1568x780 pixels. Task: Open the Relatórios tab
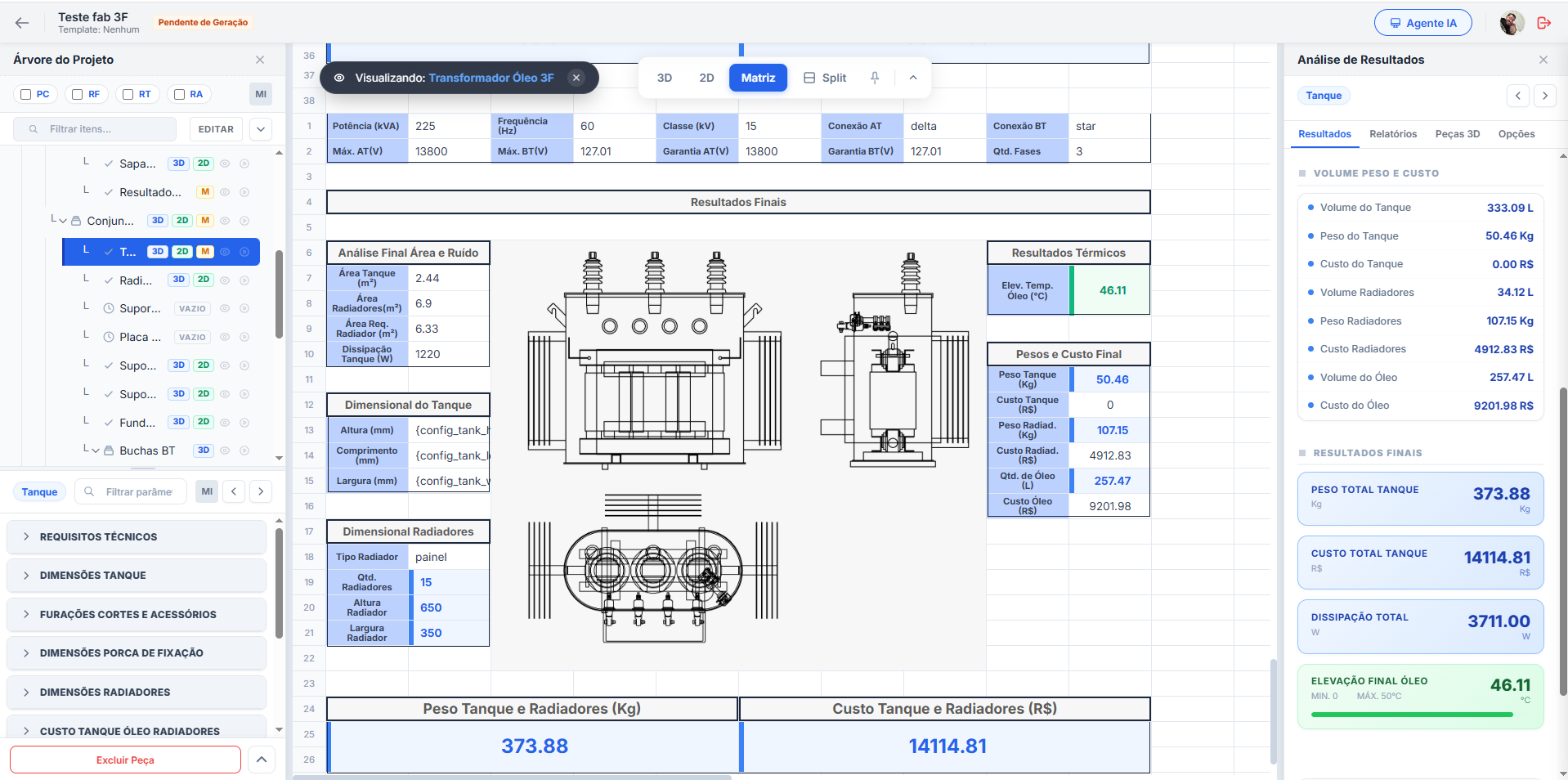pos(1393,134)
